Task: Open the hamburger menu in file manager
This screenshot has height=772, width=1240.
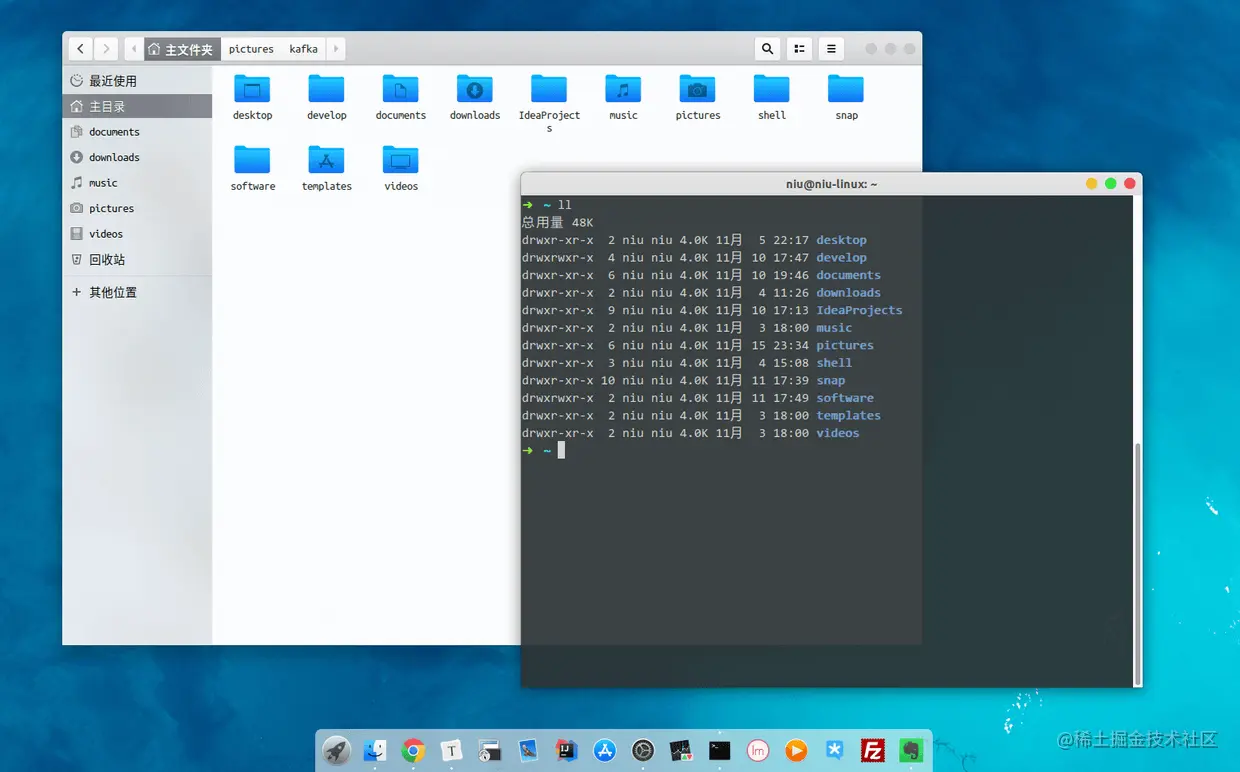Action: (x=830, y=48)
